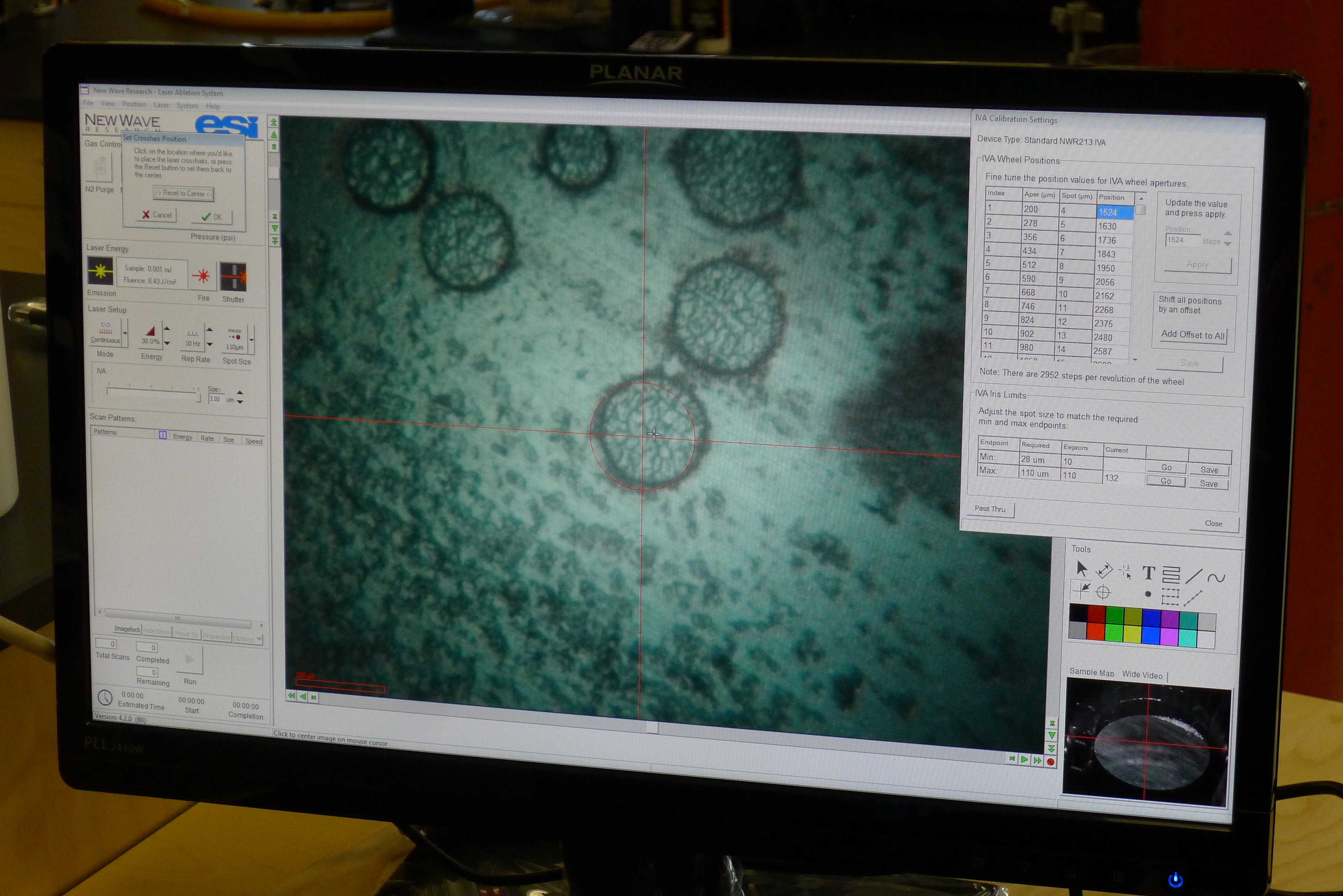The height and width of the screenshot is (896, 1343).
Task: Pick the magenta color swatch
Action: point(1169,636)
